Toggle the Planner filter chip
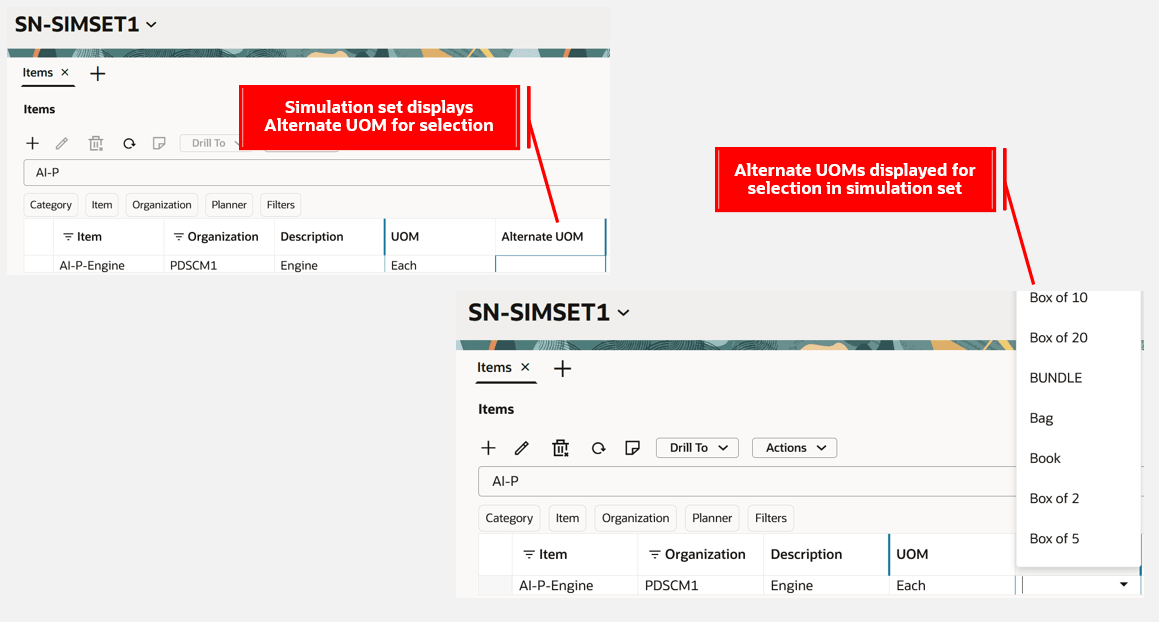 712,518
